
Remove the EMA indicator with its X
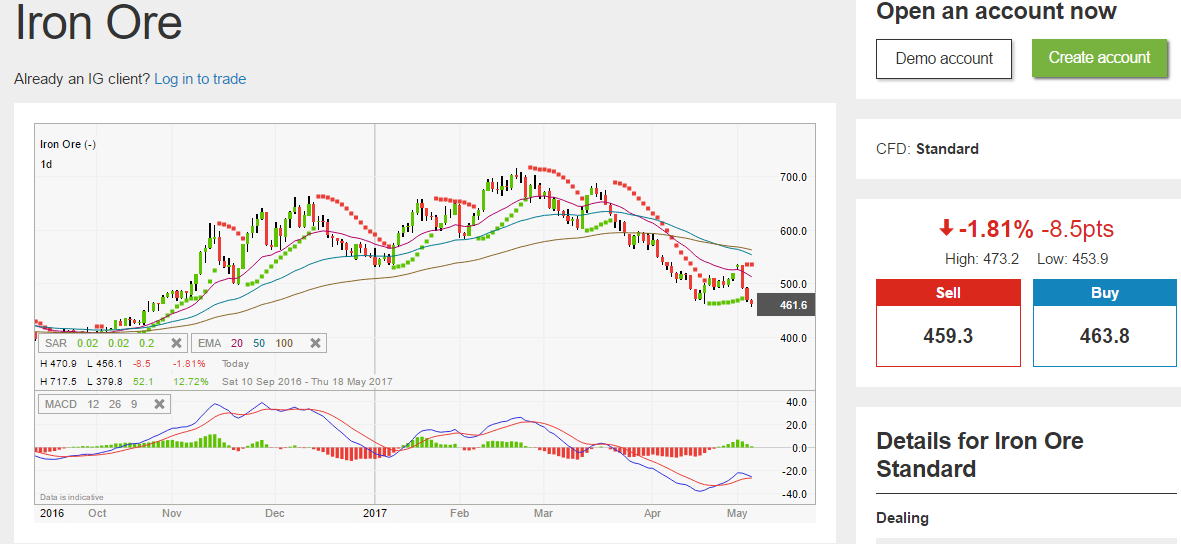(316, 344)
